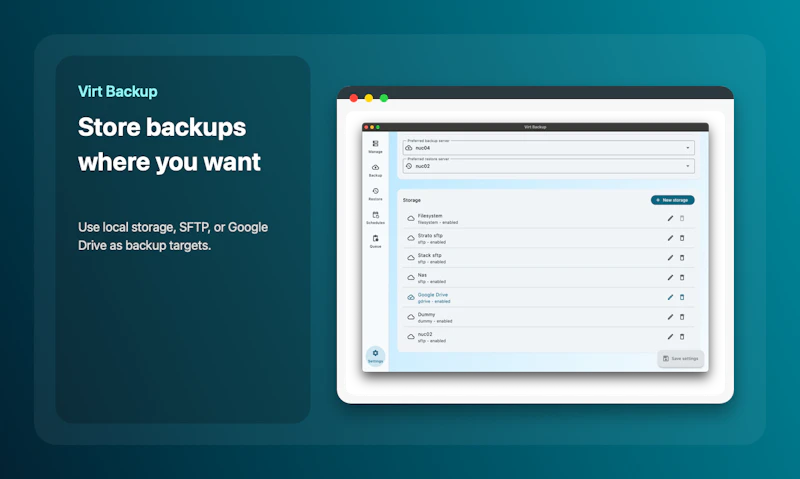
Task: Select the 'Nas' storage name
Action: 422,275
